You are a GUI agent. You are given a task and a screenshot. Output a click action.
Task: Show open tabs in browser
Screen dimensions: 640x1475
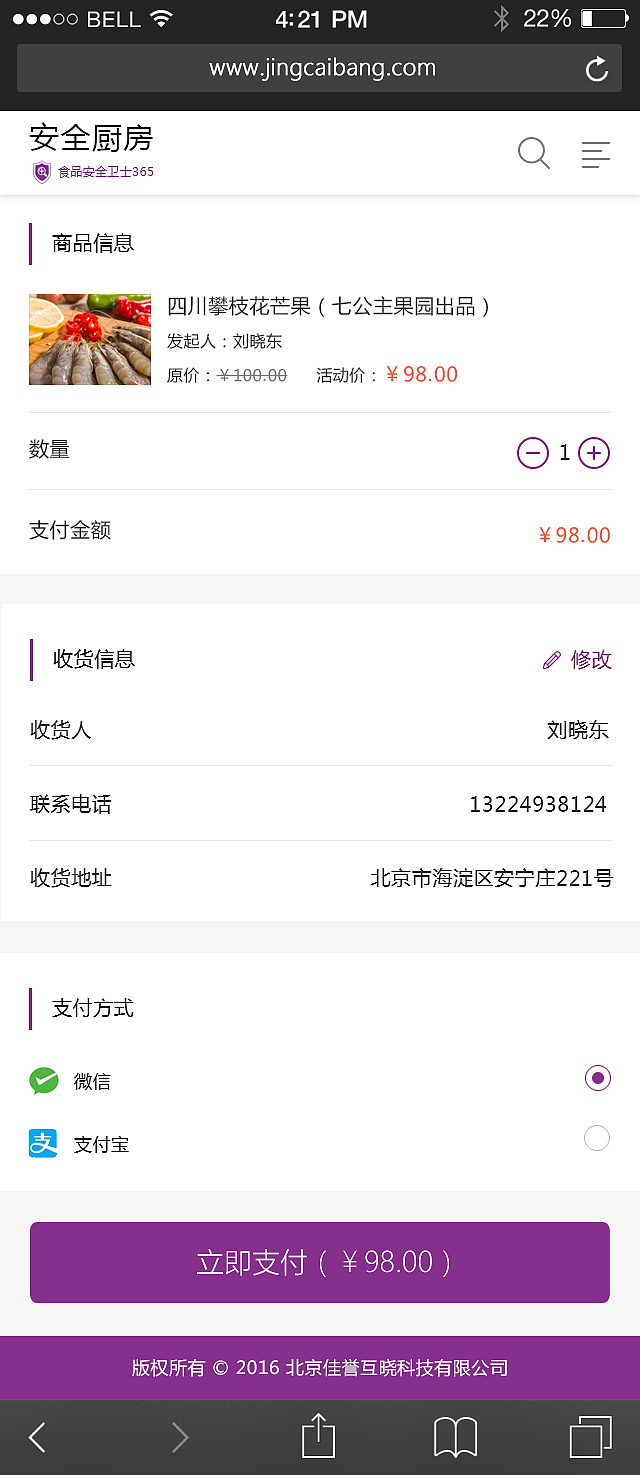pyautogui.click(x=590, y=1437)
